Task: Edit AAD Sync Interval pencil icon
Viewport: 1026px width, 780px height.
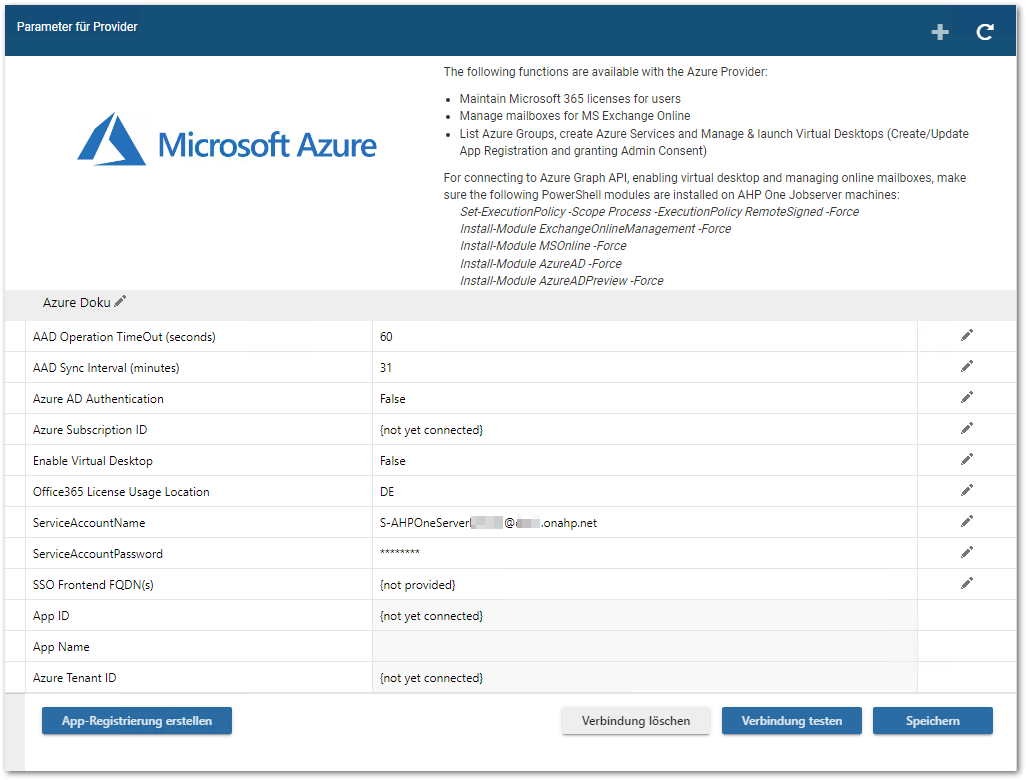Action: coord(966,366)
